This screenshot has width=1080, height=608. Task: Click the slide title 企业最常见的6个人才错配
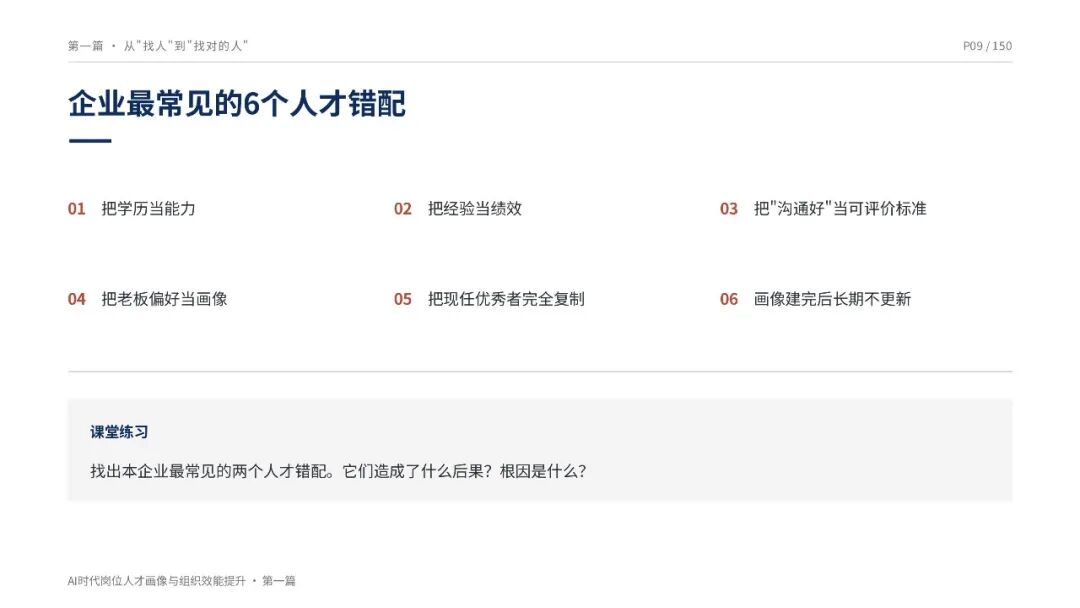point(236,104)
